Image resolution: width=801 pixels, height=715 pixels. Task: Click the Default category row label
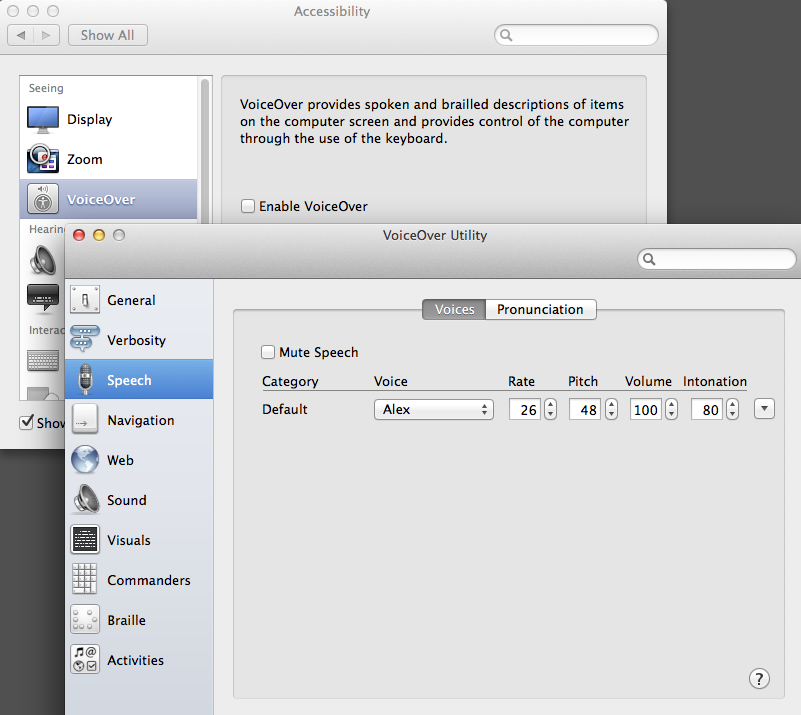[x=285, y=409]
